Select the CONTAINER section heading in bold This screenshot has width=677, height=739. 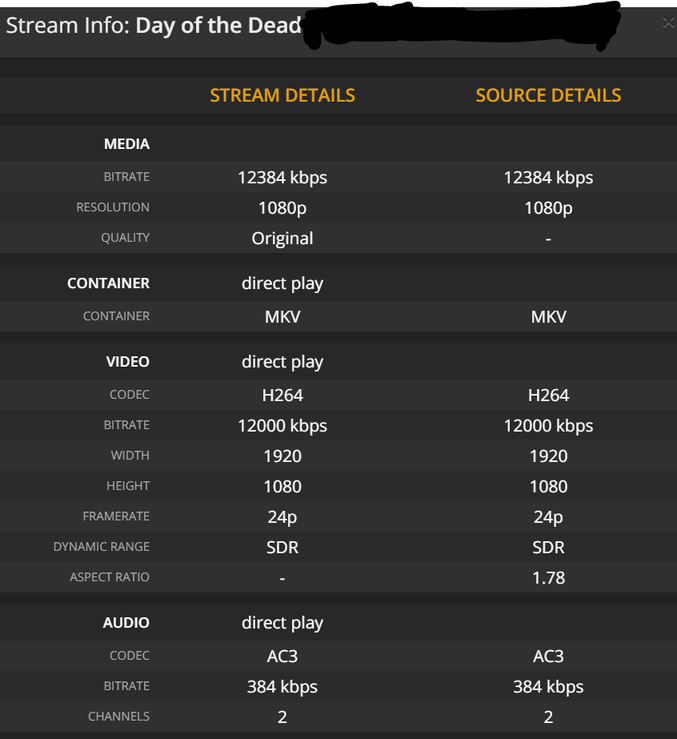[x=108, y=283]
